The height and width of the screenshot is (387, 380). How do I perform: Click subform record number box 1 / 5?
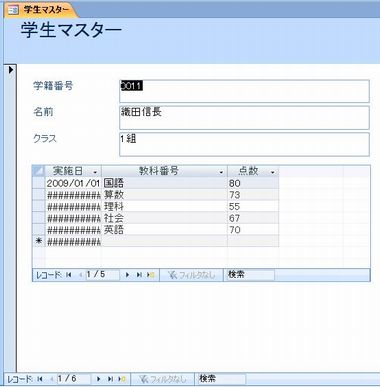[102, 275]
